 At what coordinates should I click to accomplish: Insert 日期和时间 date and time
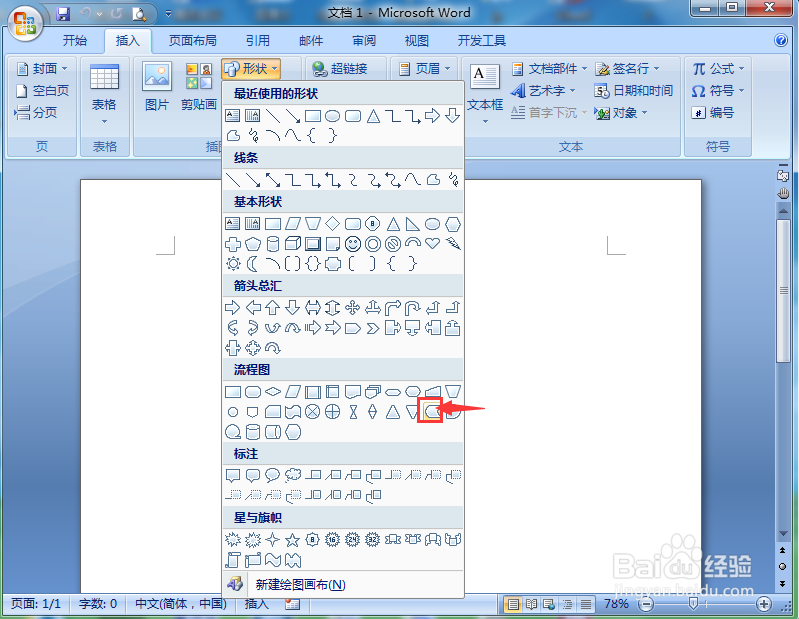pyautogui.click(x=633, y=91)
